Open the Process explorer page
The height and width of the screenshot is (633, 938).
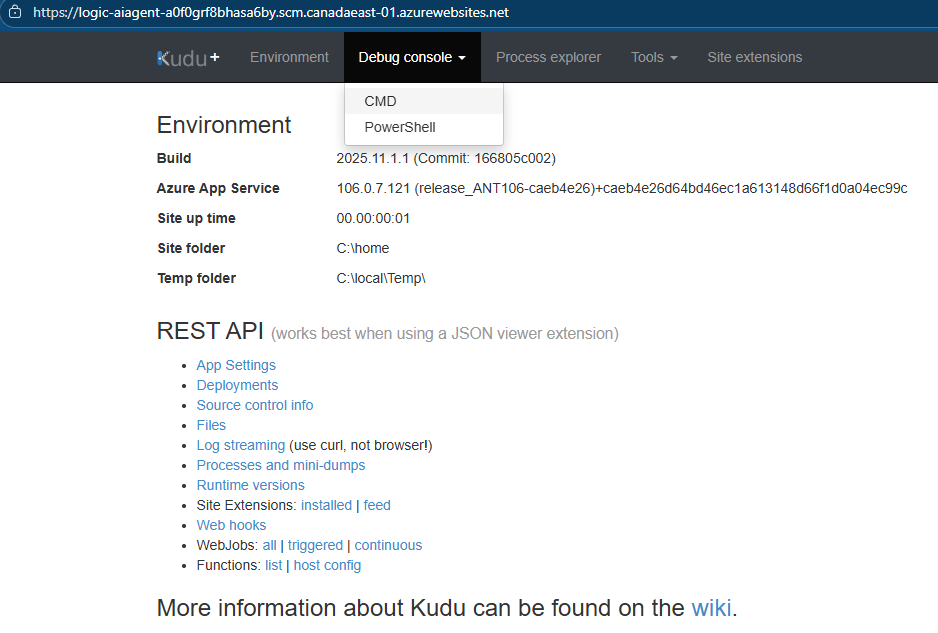(548, 58)
